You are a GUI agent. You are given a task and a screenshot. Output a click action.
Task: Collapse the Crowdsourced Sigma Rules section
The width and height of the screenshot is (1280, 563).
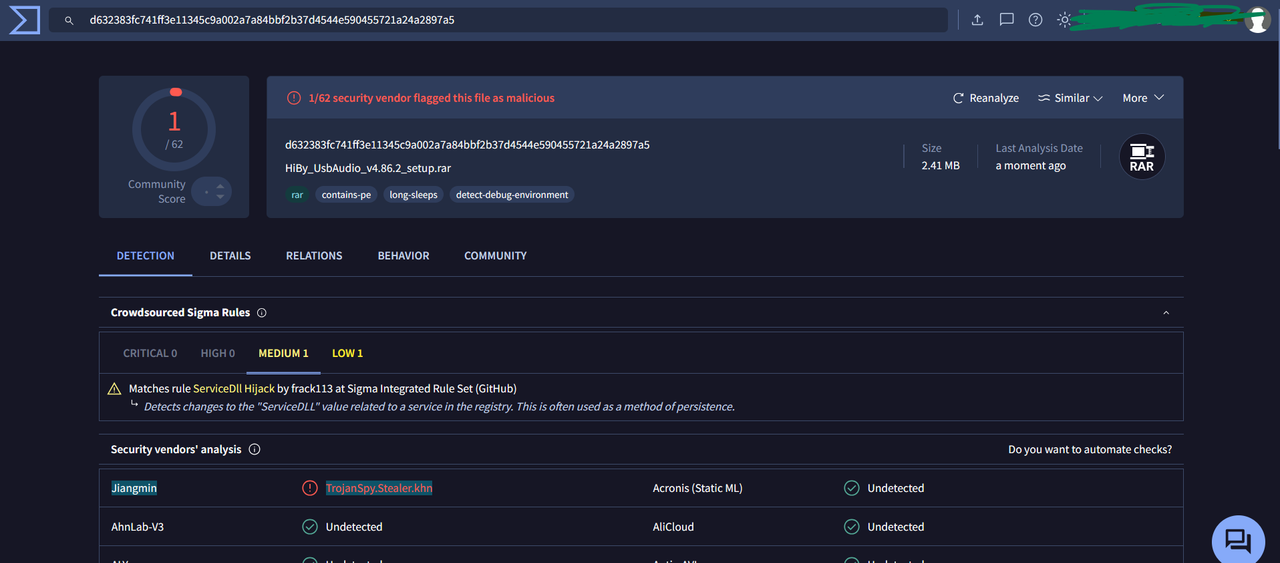(x=1166, y=313)
